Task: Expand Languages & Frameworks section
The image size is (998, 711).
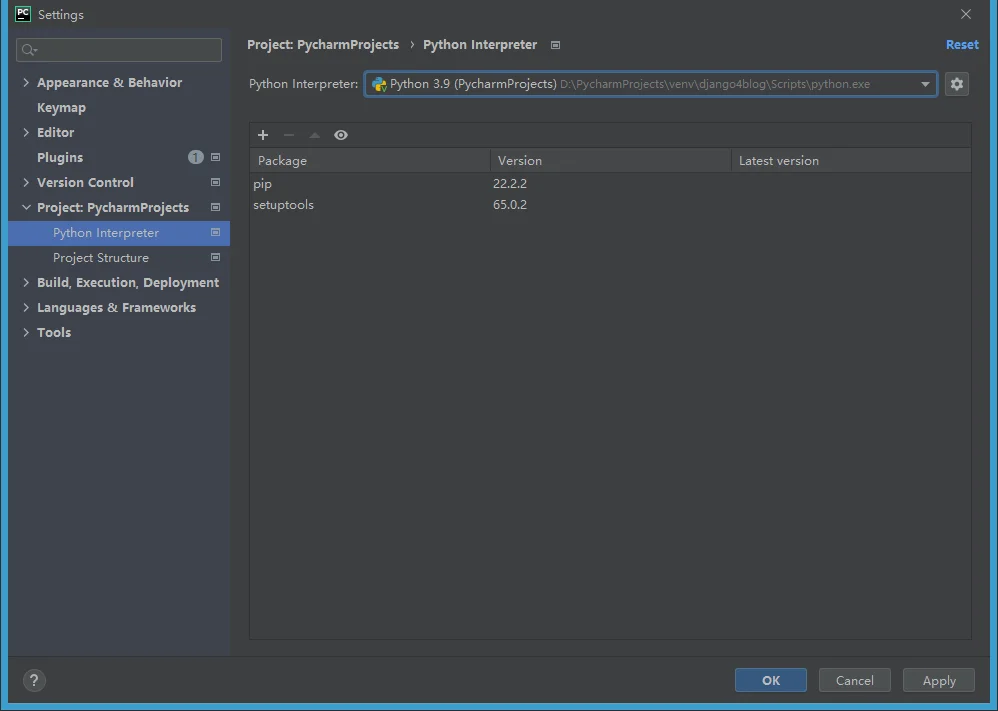Action: pyautogui.click(x=26, y=307)
